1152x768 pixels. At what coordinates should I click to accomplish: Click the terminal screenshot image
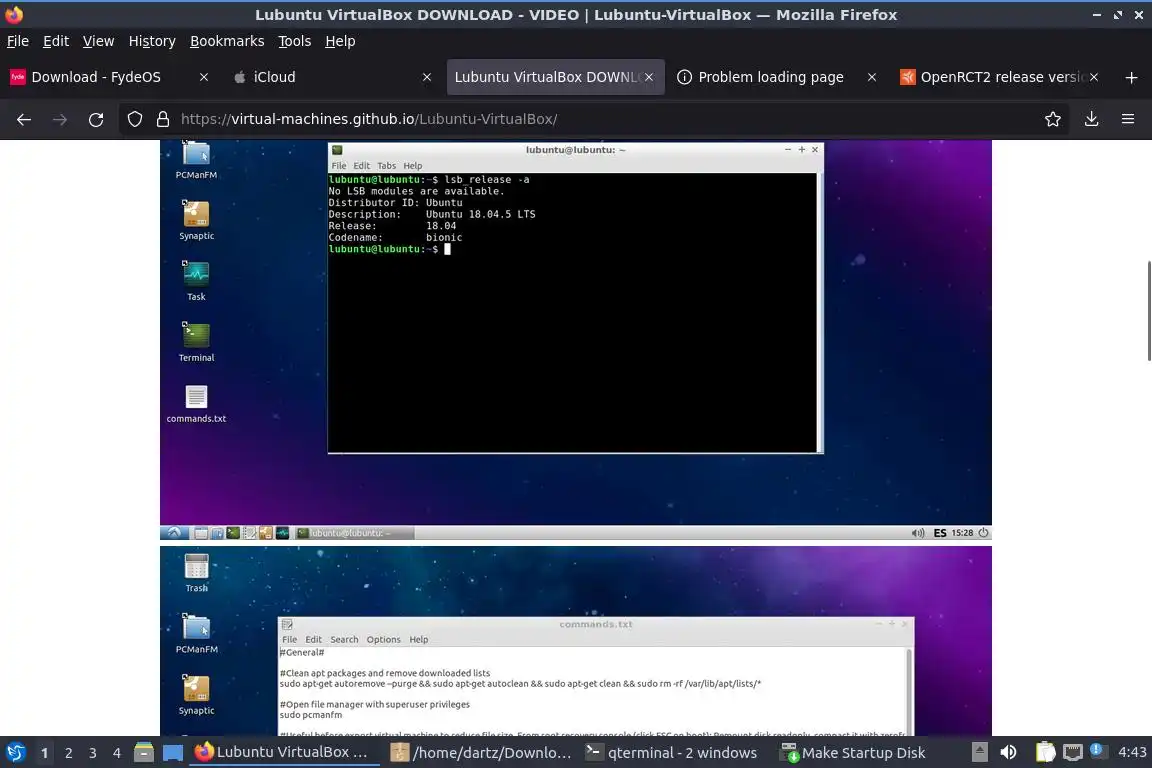pyautogui.click(x=576, y=340)
